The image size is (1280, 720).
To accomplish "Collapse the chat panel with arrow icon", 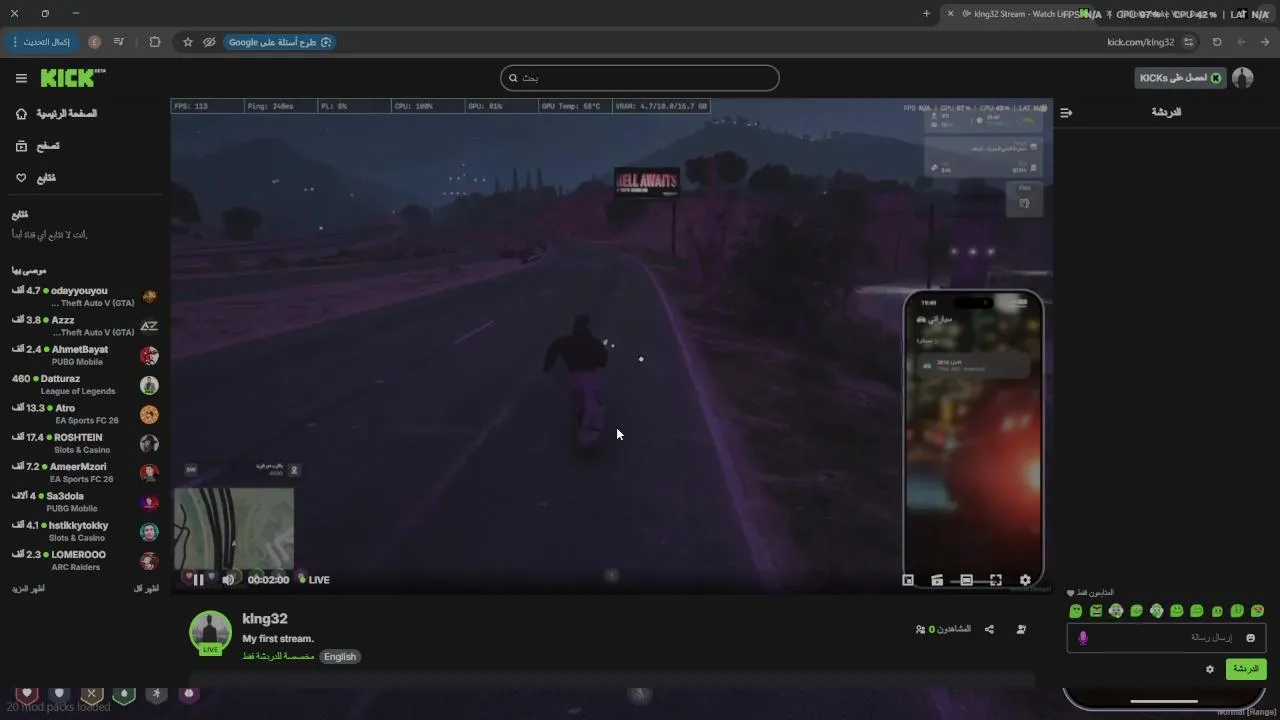I will point(1066,113).
